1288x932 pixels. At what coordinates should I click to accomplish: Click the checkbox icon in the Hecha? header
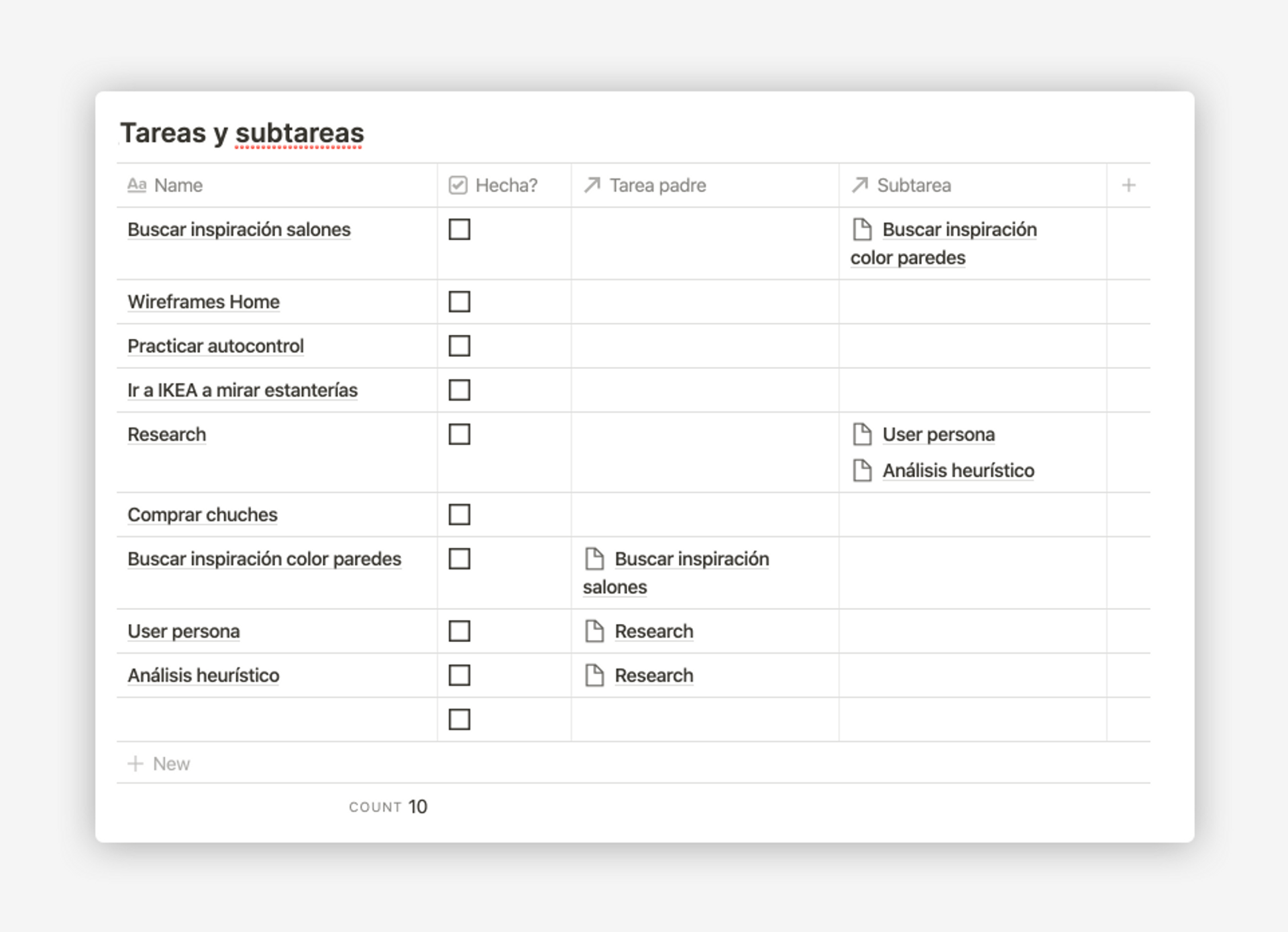(x=458, y=185)
